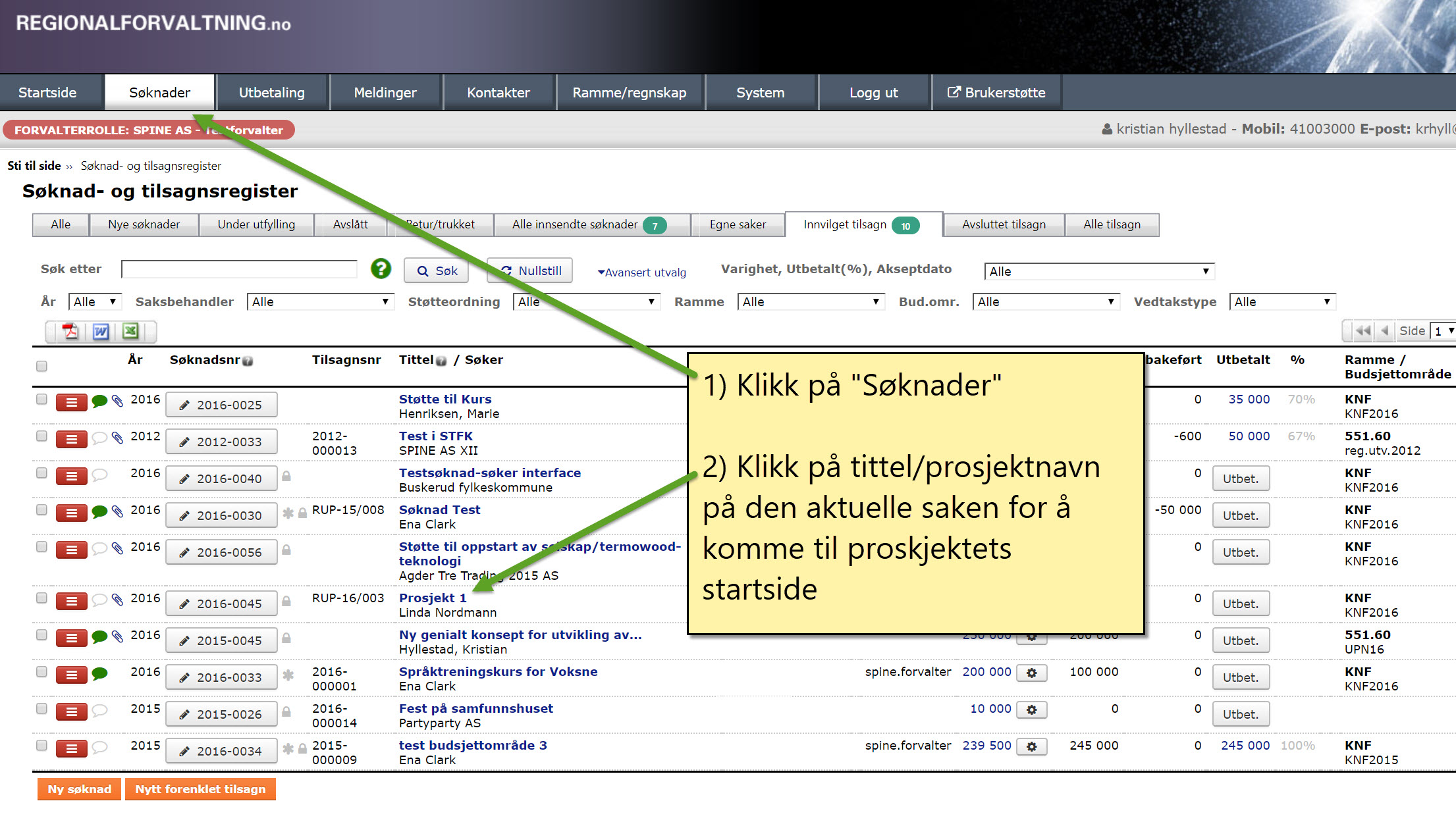Open paperclip attachment icon in 2012-0033 row
The image size is (1456, 826).
pyautogui.click(x=117, y=438)
